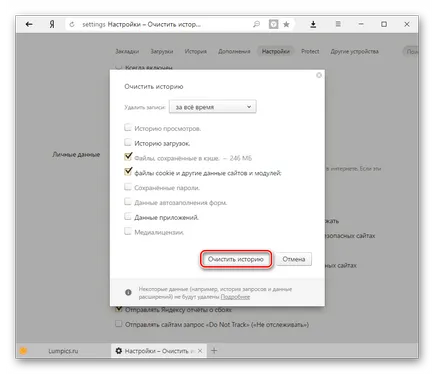Toggle Отправлять Яндексу отчёты о сбоях checkbox
The image size is (434, 374).
click(x=118, y=309)
